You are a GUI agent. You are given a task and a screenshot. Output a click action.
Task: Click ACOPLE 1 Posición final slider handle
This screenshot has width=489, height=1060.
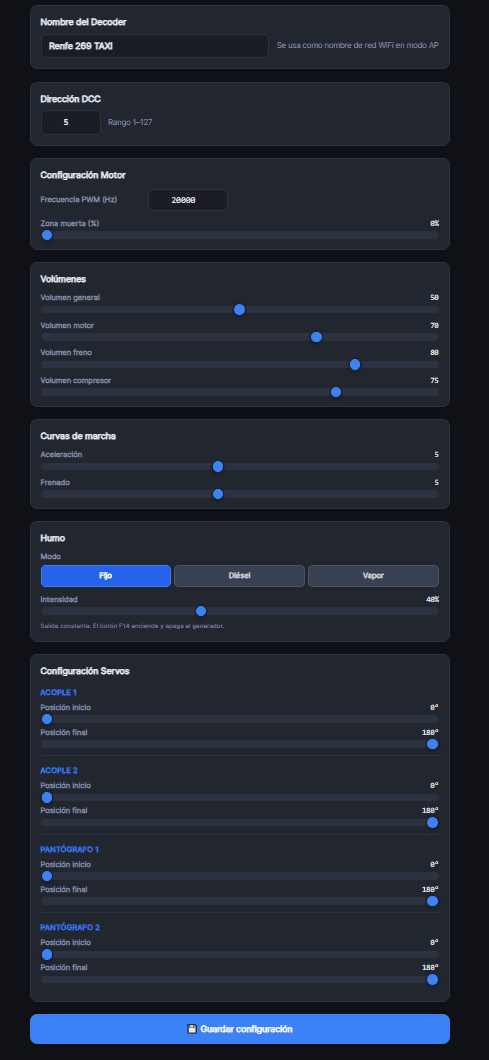coord(433,744)
